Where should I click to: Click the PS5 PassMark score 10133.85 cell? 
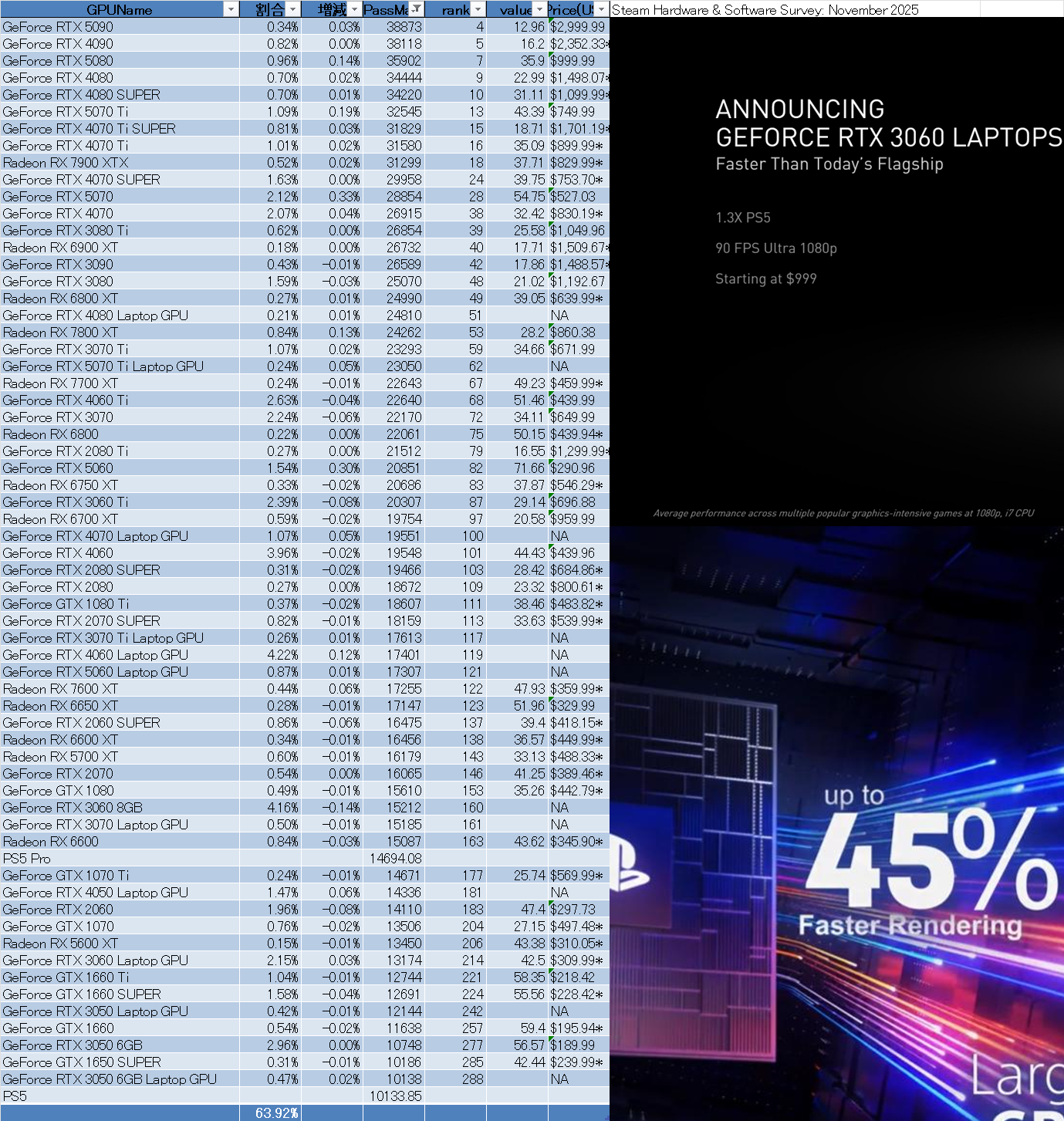coord(394,1096)
